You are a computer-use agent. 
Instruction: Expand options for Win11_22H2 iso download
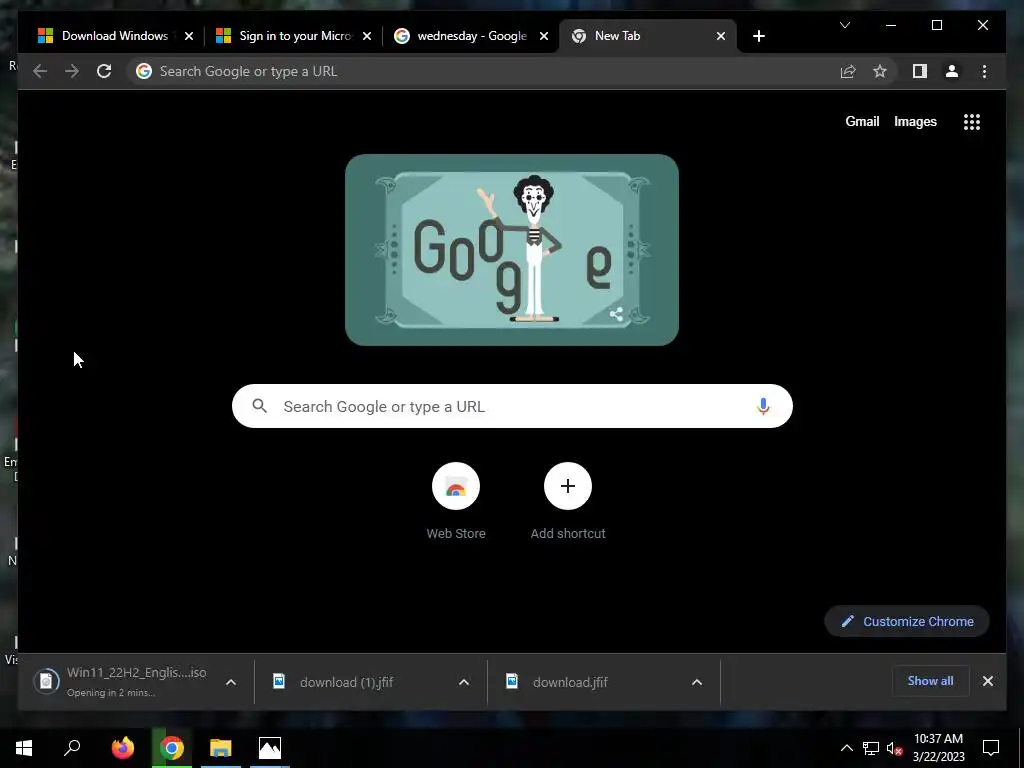point(231,682)
